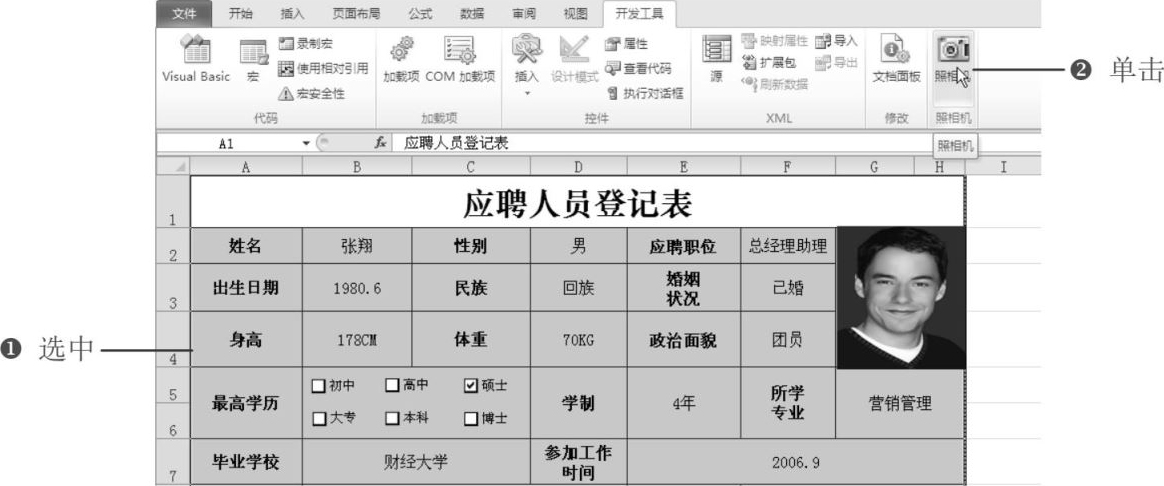Click the Name Box showing A1
This screenshot has width=1164, height=486.
228,143
